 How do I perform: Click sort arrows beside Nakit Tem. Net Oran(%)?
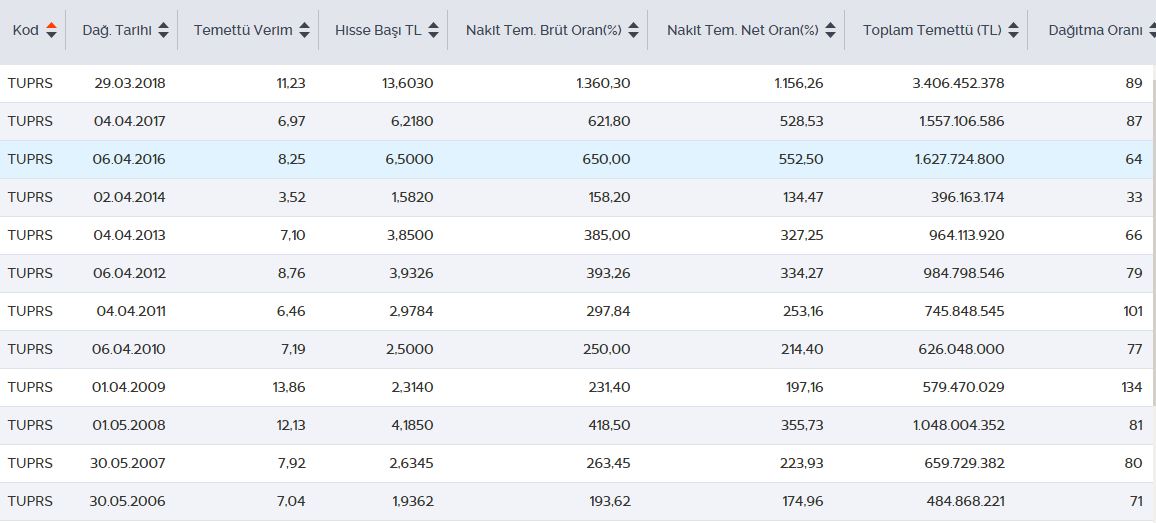(831, 30)
